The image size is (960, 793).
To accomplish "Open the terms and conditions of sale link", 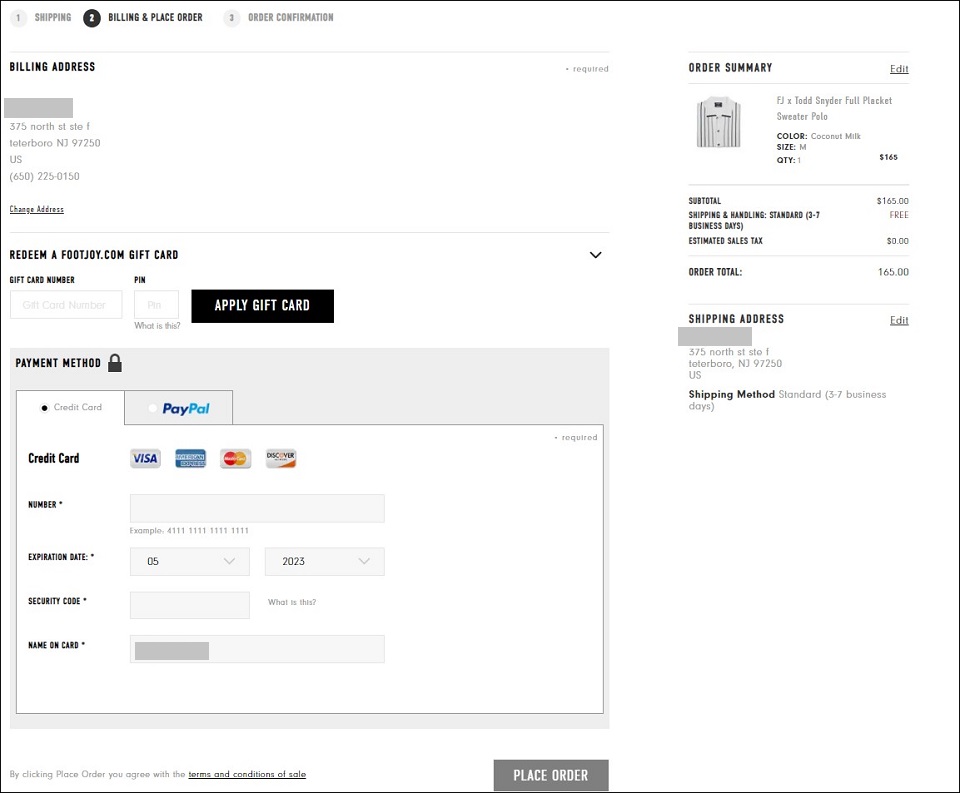I will coord(247,774).
